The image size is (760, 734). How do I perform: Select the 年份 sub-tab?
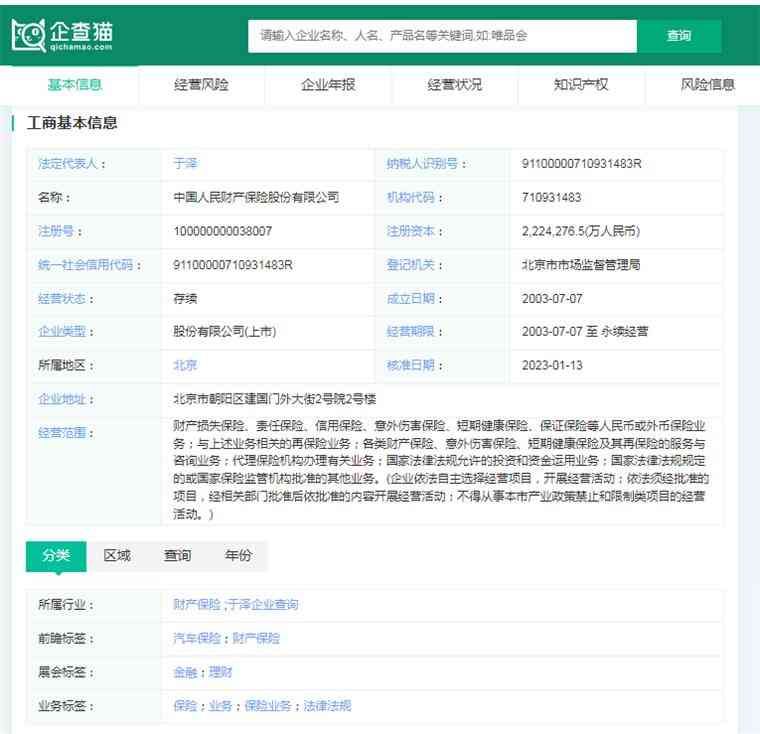[238, 556]
